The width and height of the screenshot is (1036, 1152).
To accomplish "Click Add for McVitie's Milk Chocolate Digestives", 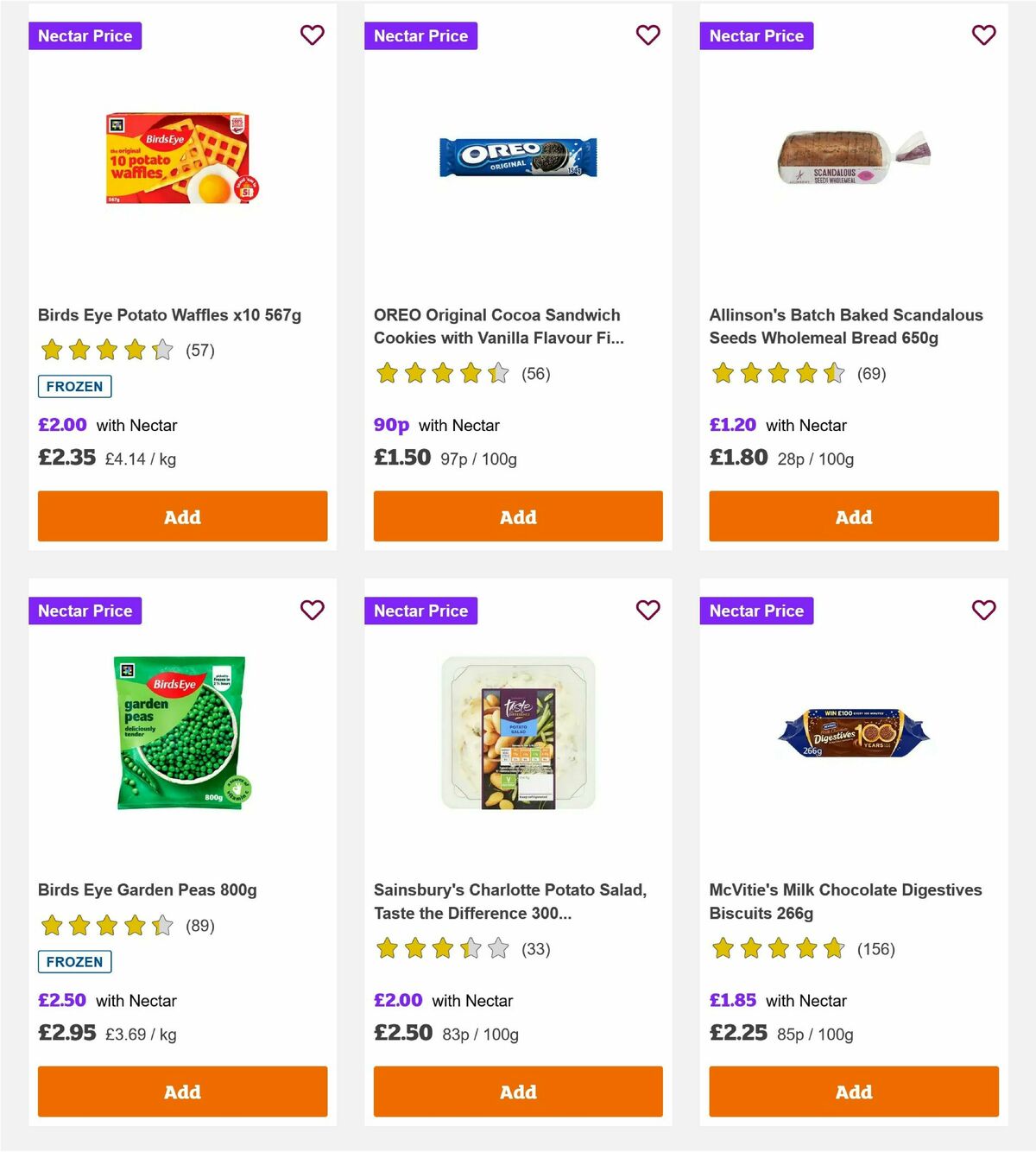I will click(x=853, y=1091).
